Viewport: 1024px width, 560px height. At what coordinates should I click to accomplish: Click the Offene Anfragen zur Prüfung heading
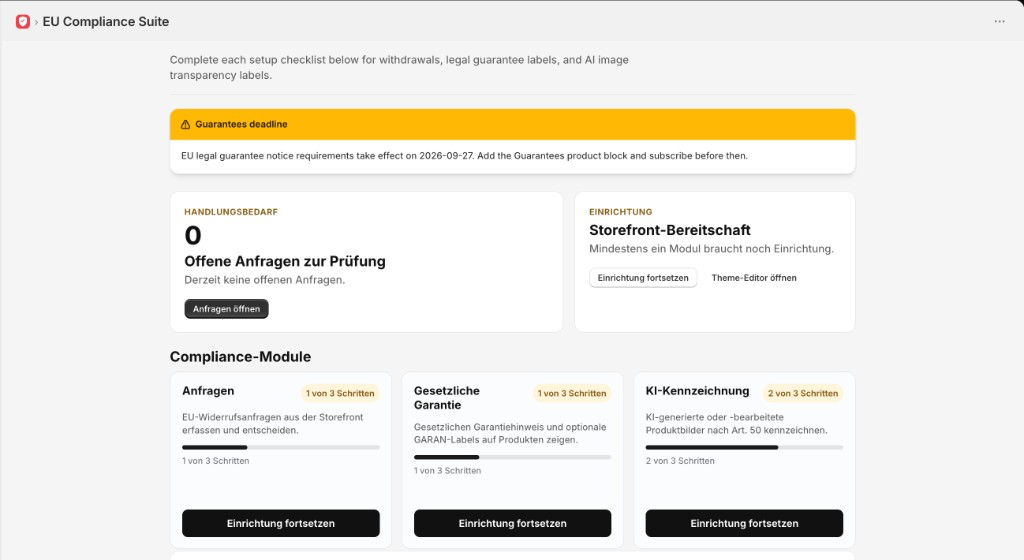point(285,261)
